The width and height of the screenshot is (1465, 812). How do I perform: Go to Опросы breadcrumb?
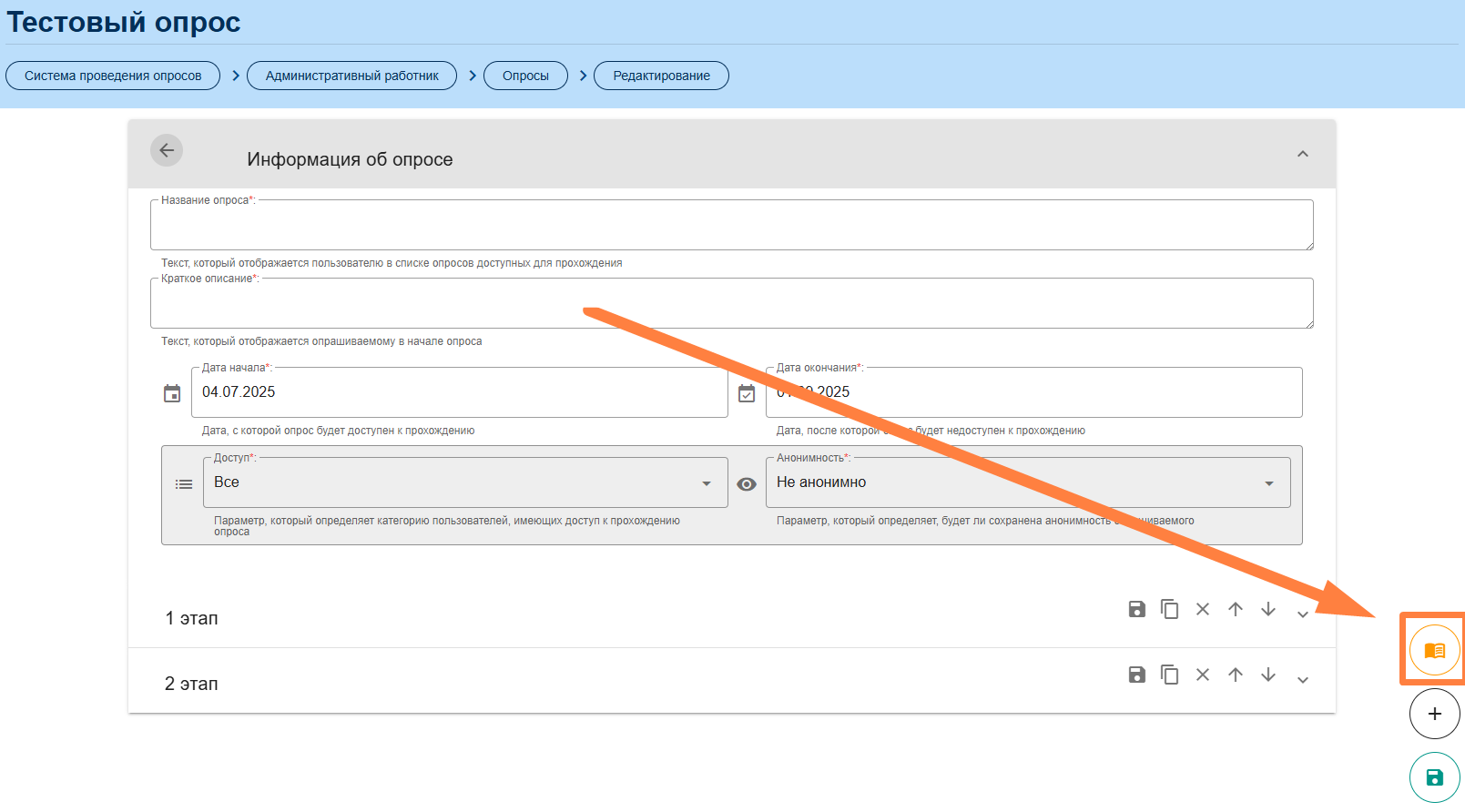coord(525,76)
